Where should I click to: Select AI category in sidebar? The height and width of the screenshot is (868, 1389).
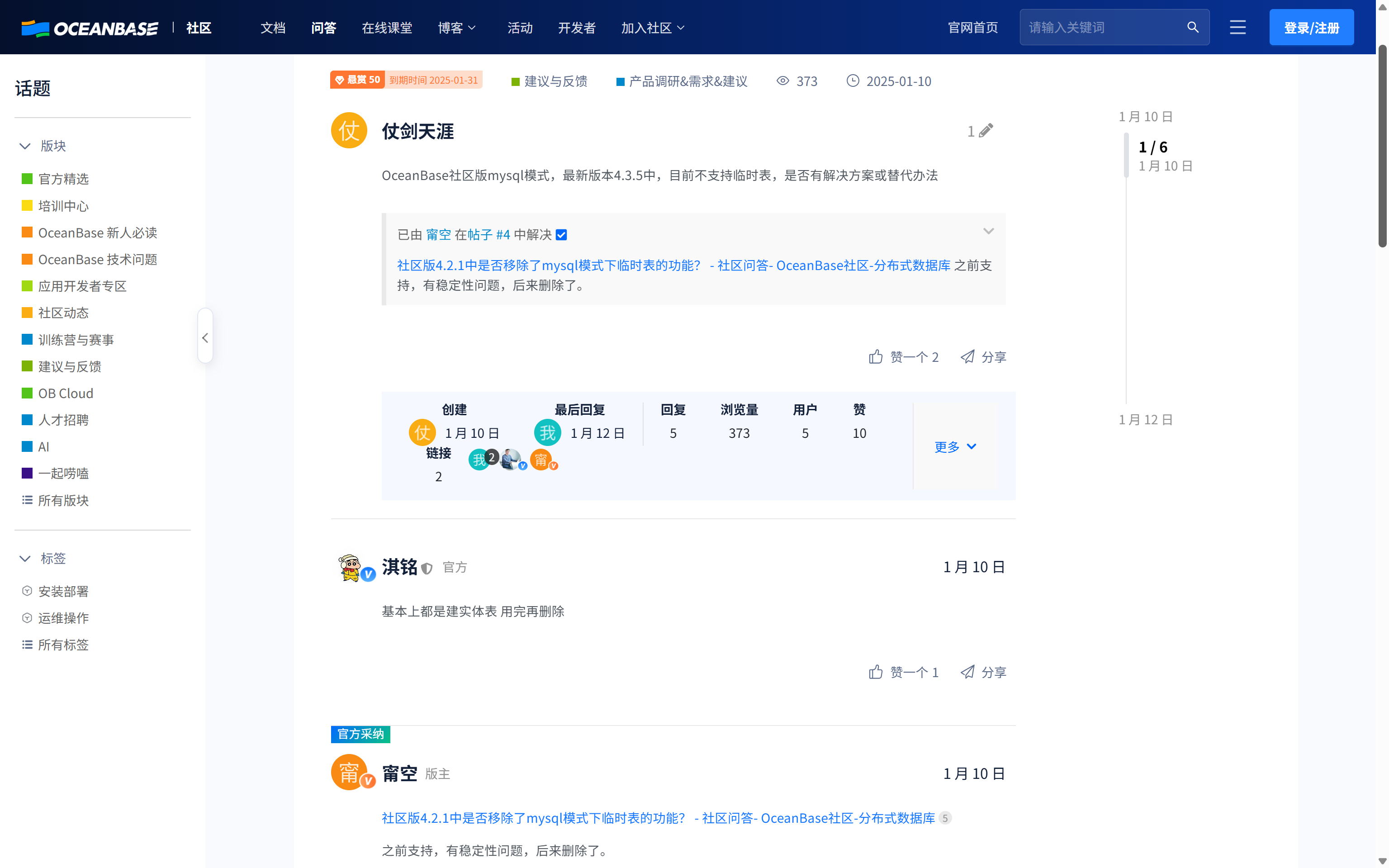pos(36,446)
